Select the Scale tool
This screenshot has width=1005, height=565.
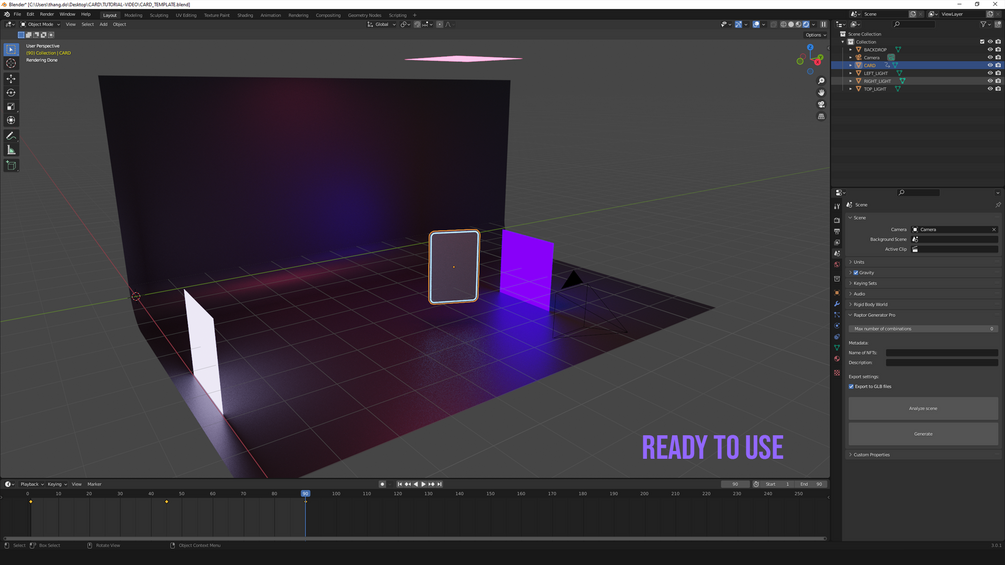pos(11,106)
